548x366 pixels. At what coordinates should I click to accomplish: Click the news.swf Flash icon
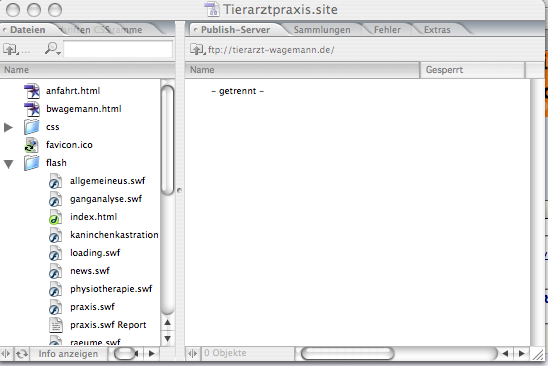click(55, 271)
